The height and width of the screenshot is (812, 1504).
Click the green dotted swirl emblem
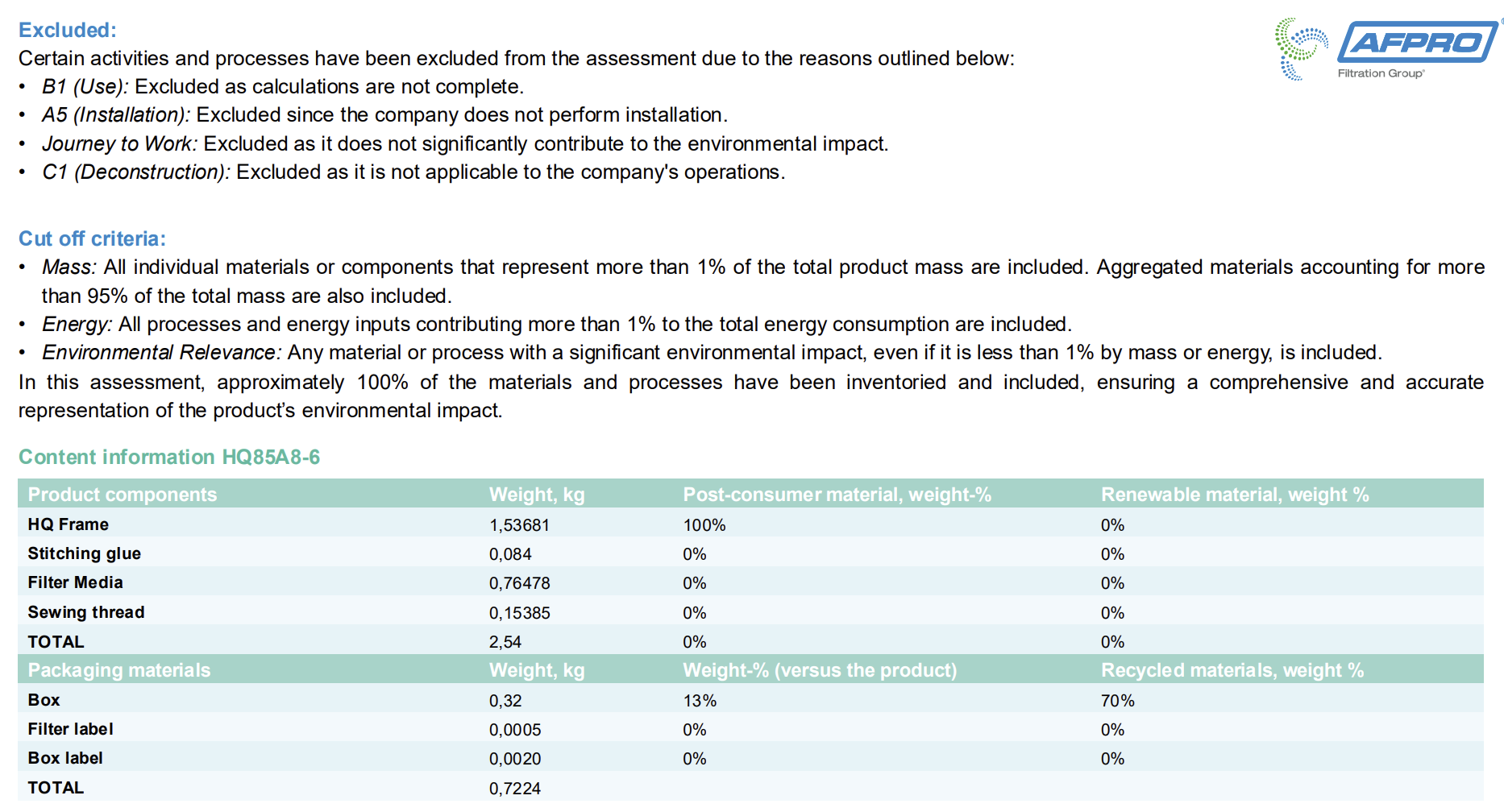(x=1300, y=48)
